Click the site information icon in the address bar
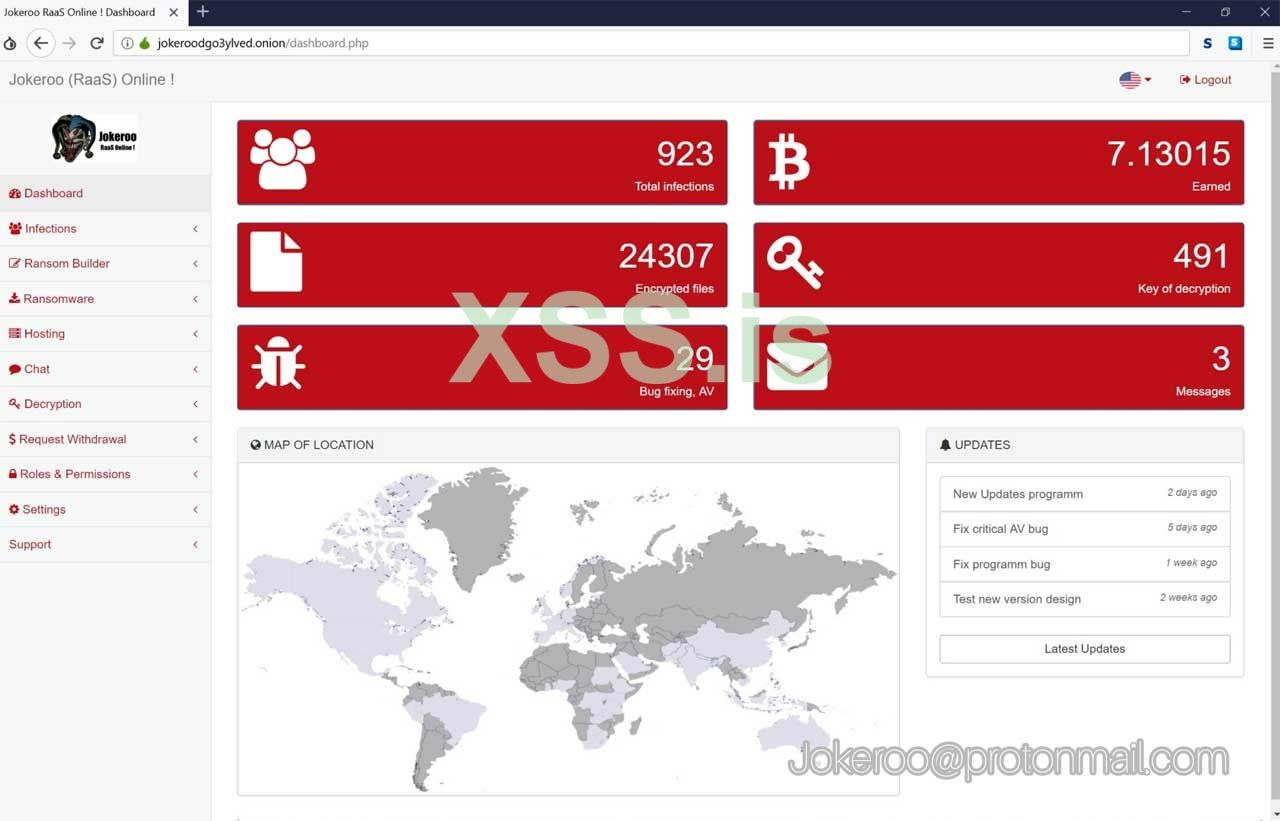Viewport: 1280px width, 821px height. (x=127, y=43)
